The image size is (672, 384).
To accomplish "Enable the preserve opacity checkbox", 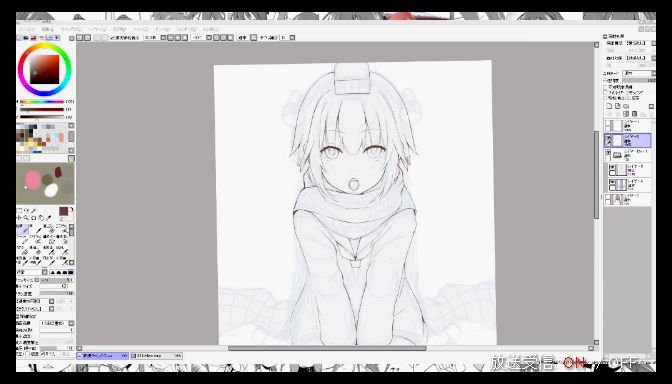I will (606, 87).
